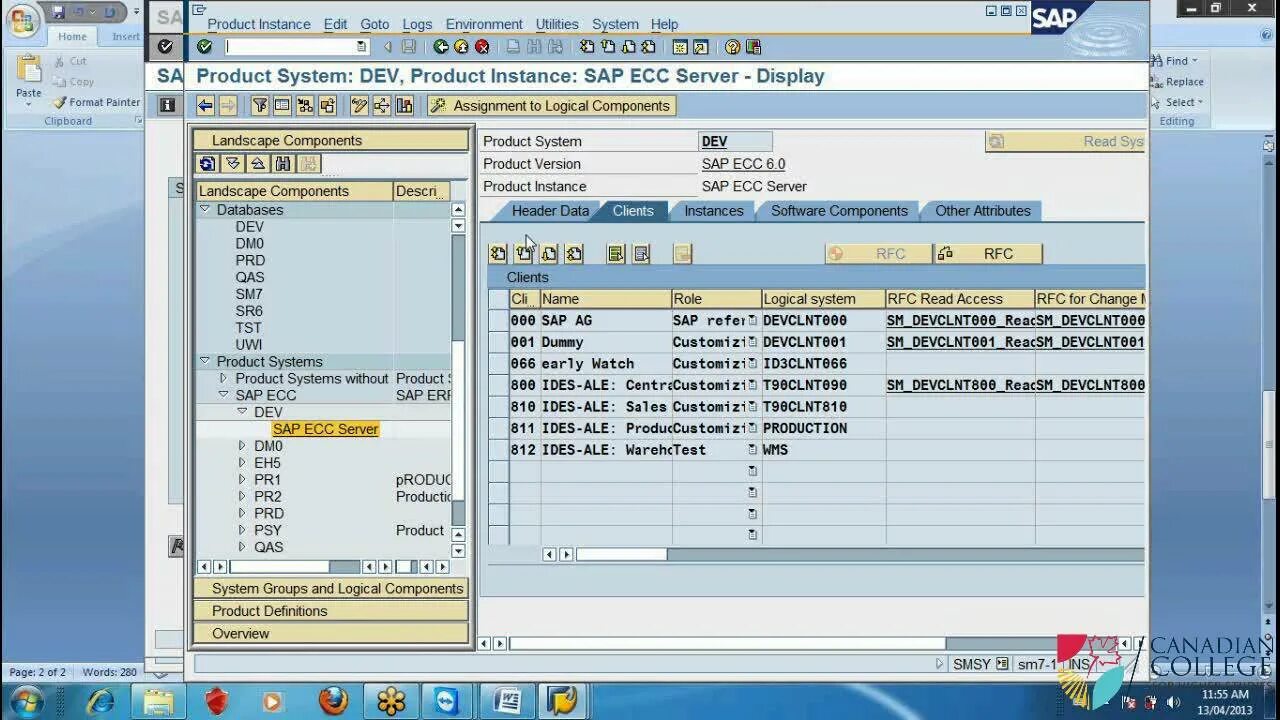
Task: Click the last-page icon in Clients toolbar
Action: pyautogui.click(x=574, y=254)
